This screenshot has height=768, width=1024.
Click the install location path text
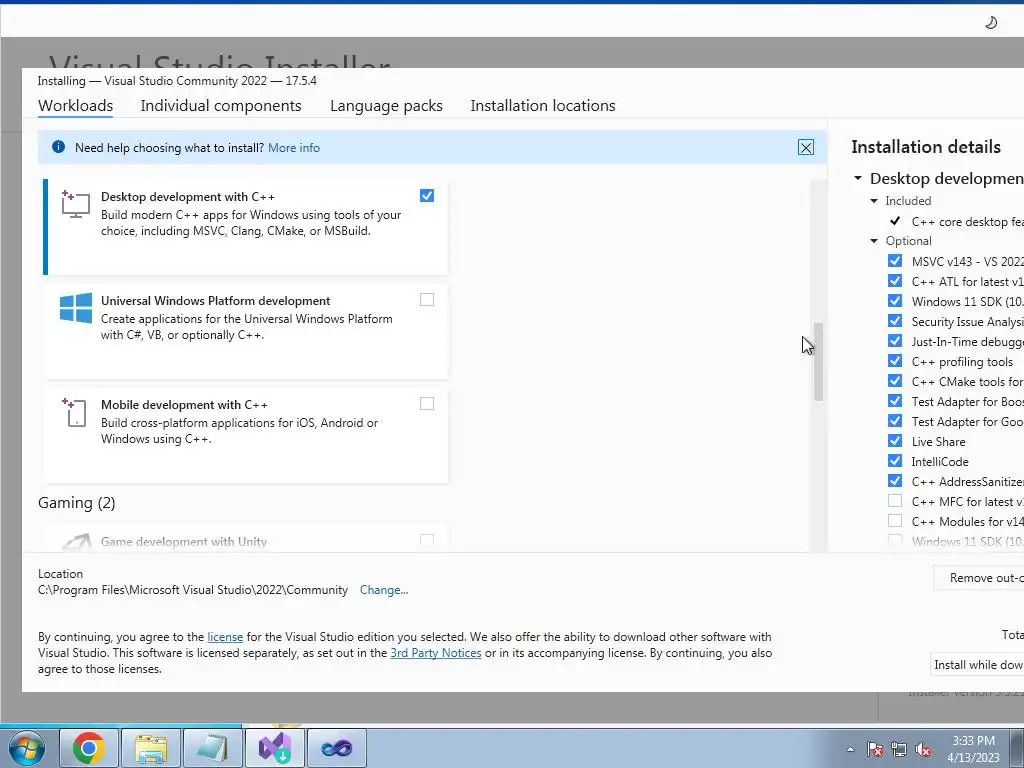[x=193, y=590]
